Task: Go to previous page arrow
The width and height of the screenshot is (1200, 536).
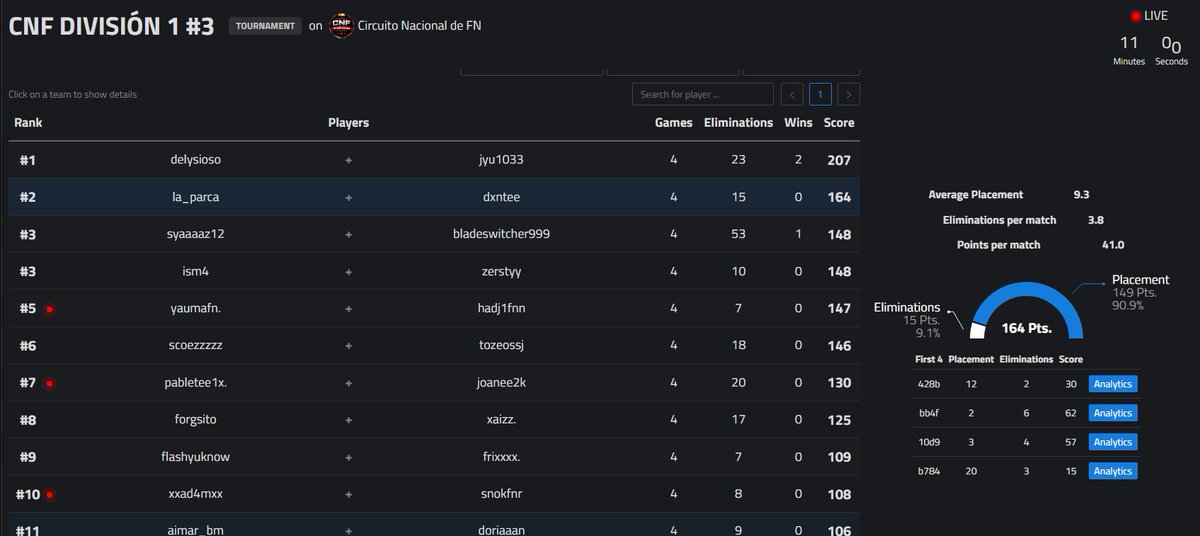Action: [x=792, y=95]
